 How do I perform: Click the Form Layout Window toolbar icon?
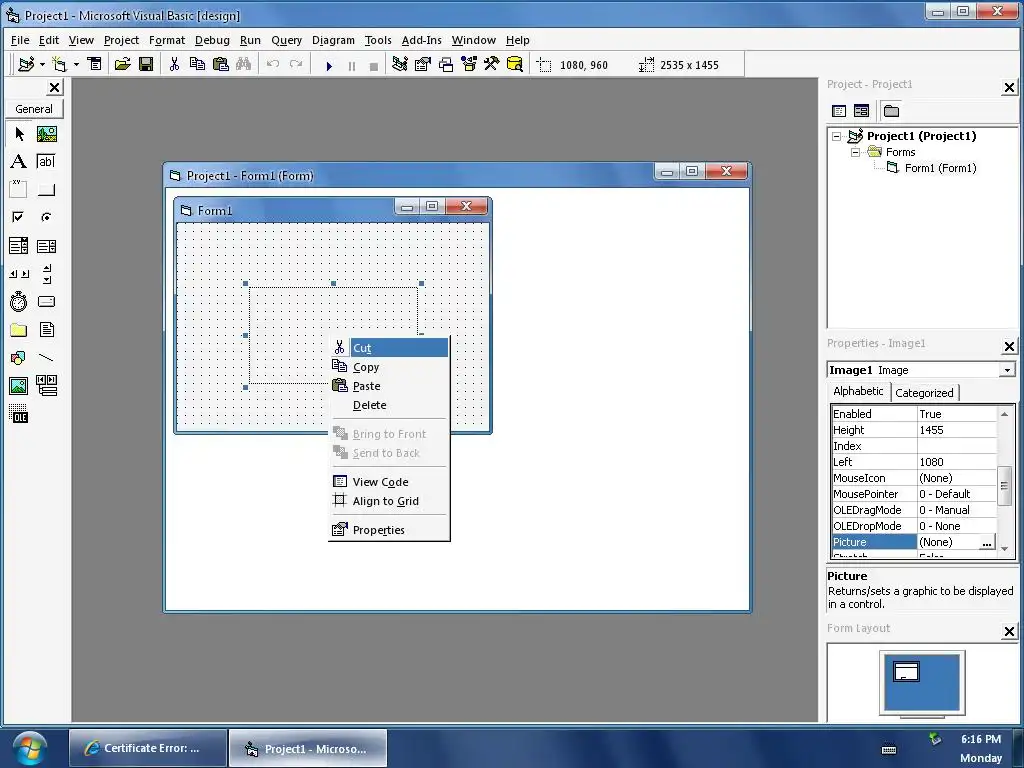pyautogui.click(x=446, y=64)
